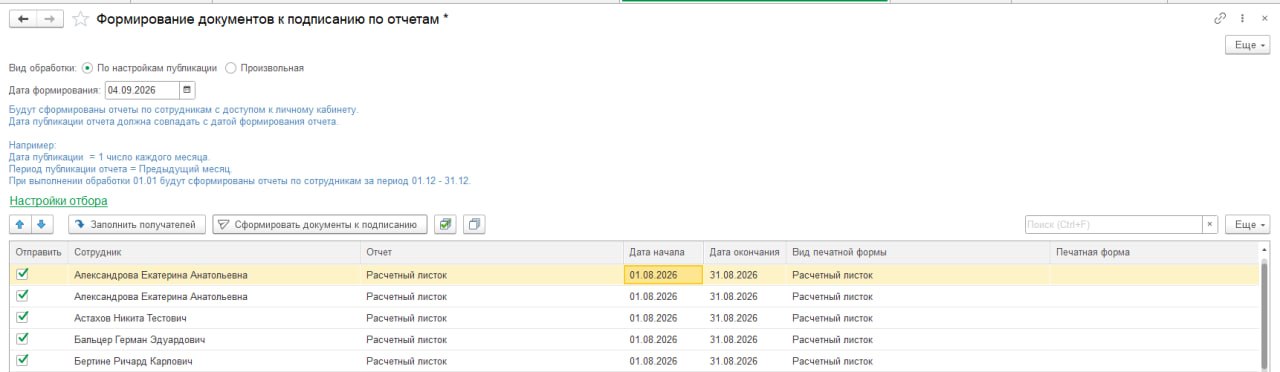Select Дата окончания cell in the Бальцер row

point(744,340)
